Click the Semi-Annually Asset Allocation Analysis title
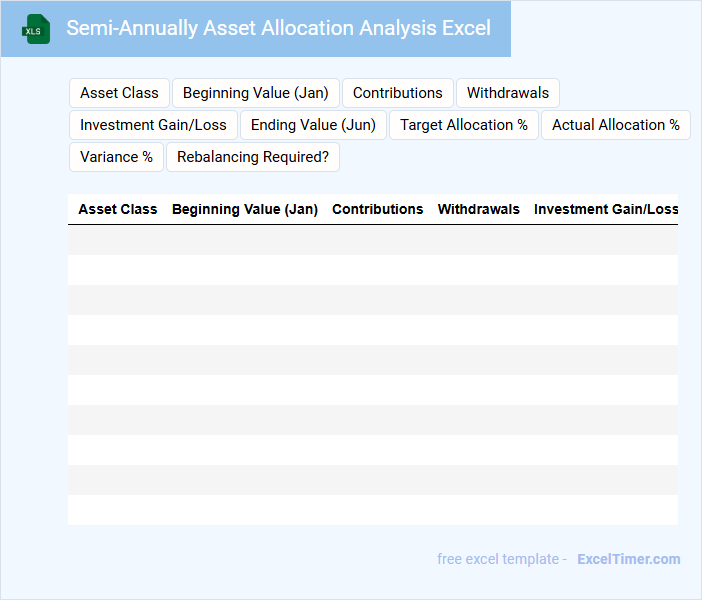This screenshot has height=600, width=702. [279, 28]
